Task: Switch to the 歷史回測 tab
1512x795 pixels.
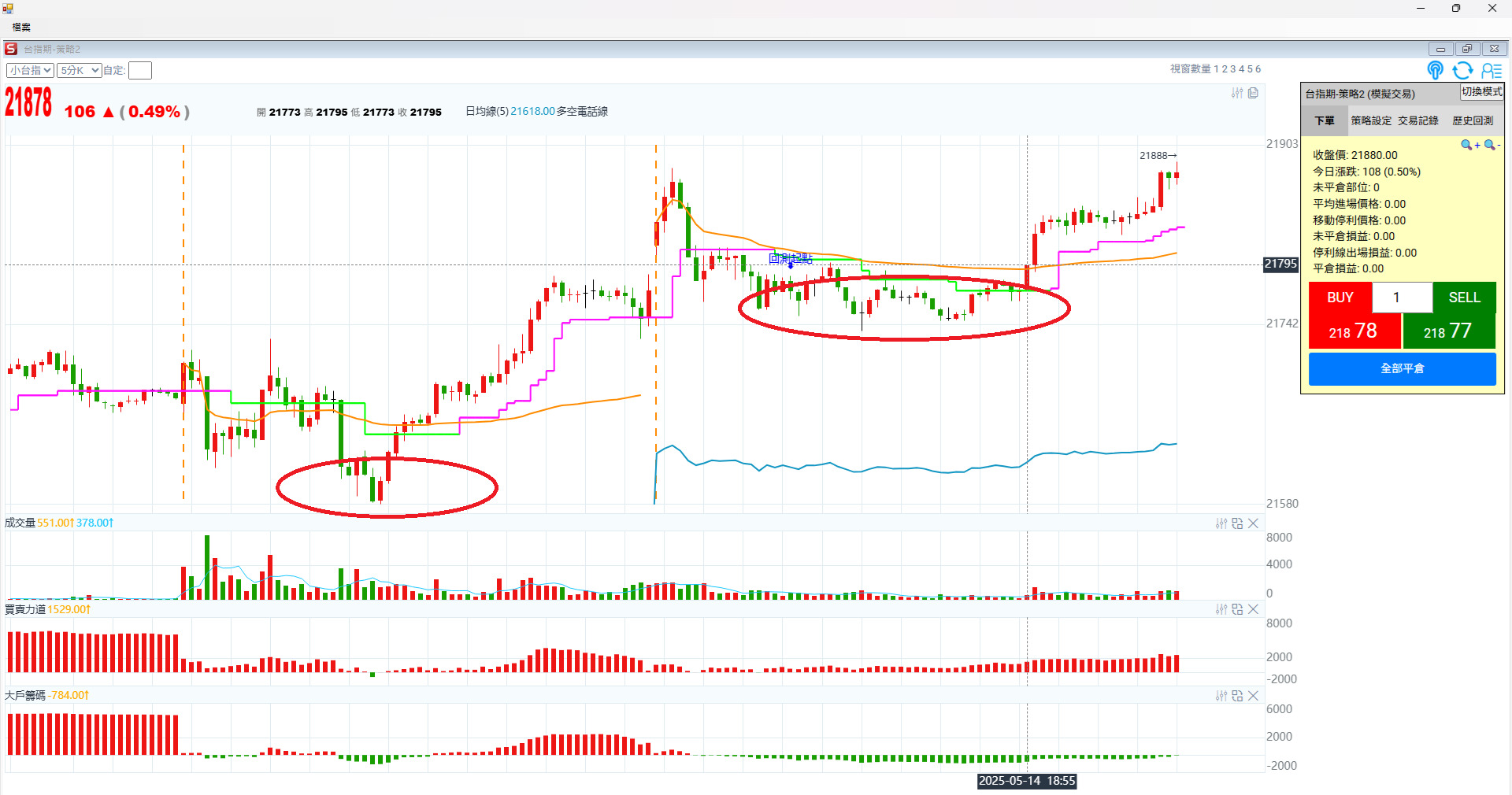Action: [x=1473, y=120]
